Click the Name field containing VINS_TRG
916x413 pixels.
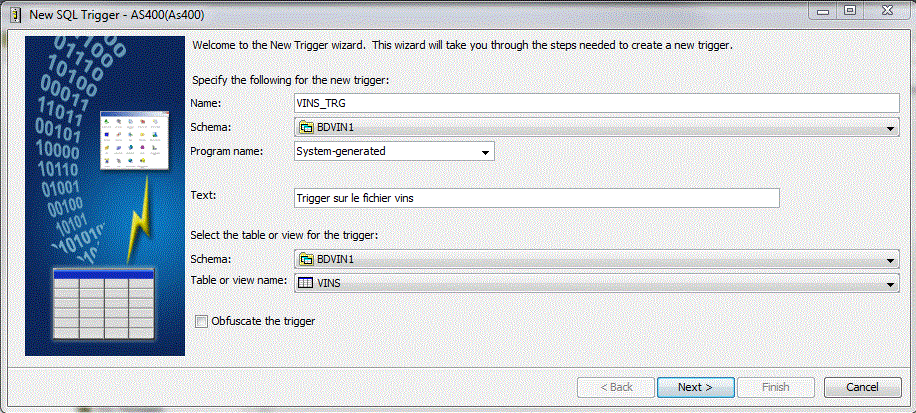596,103
